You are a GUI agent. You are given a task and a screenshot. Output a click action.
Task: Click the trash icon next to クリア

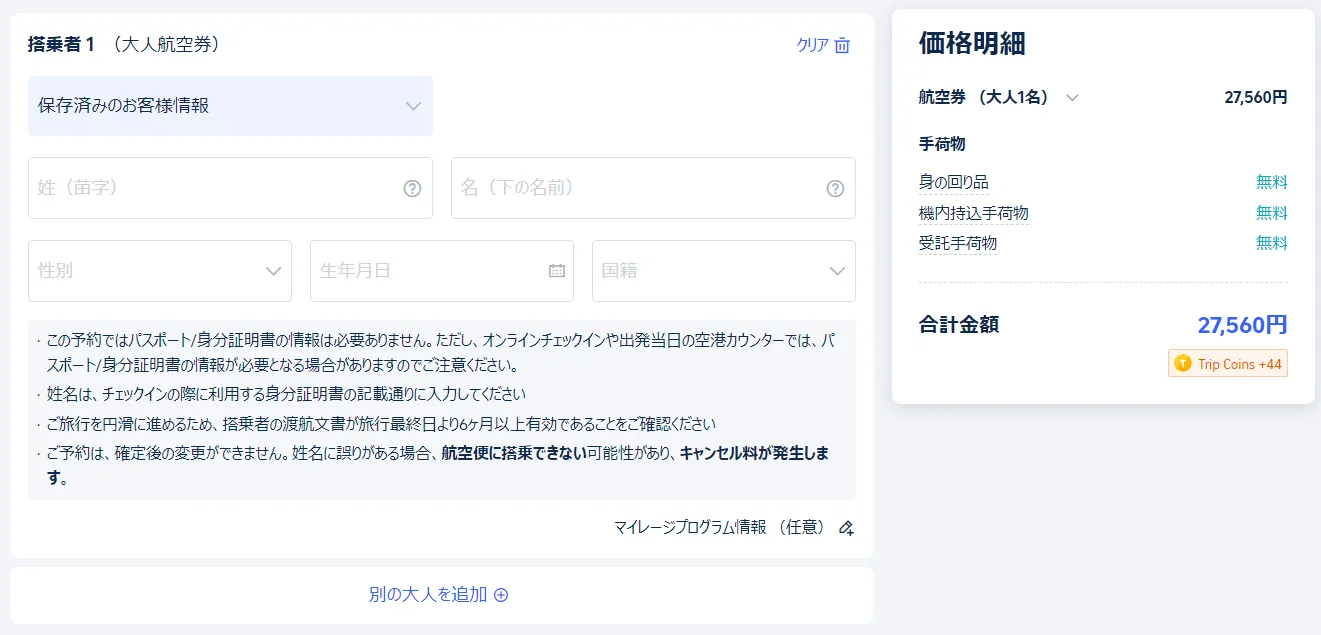click(842, 45)
